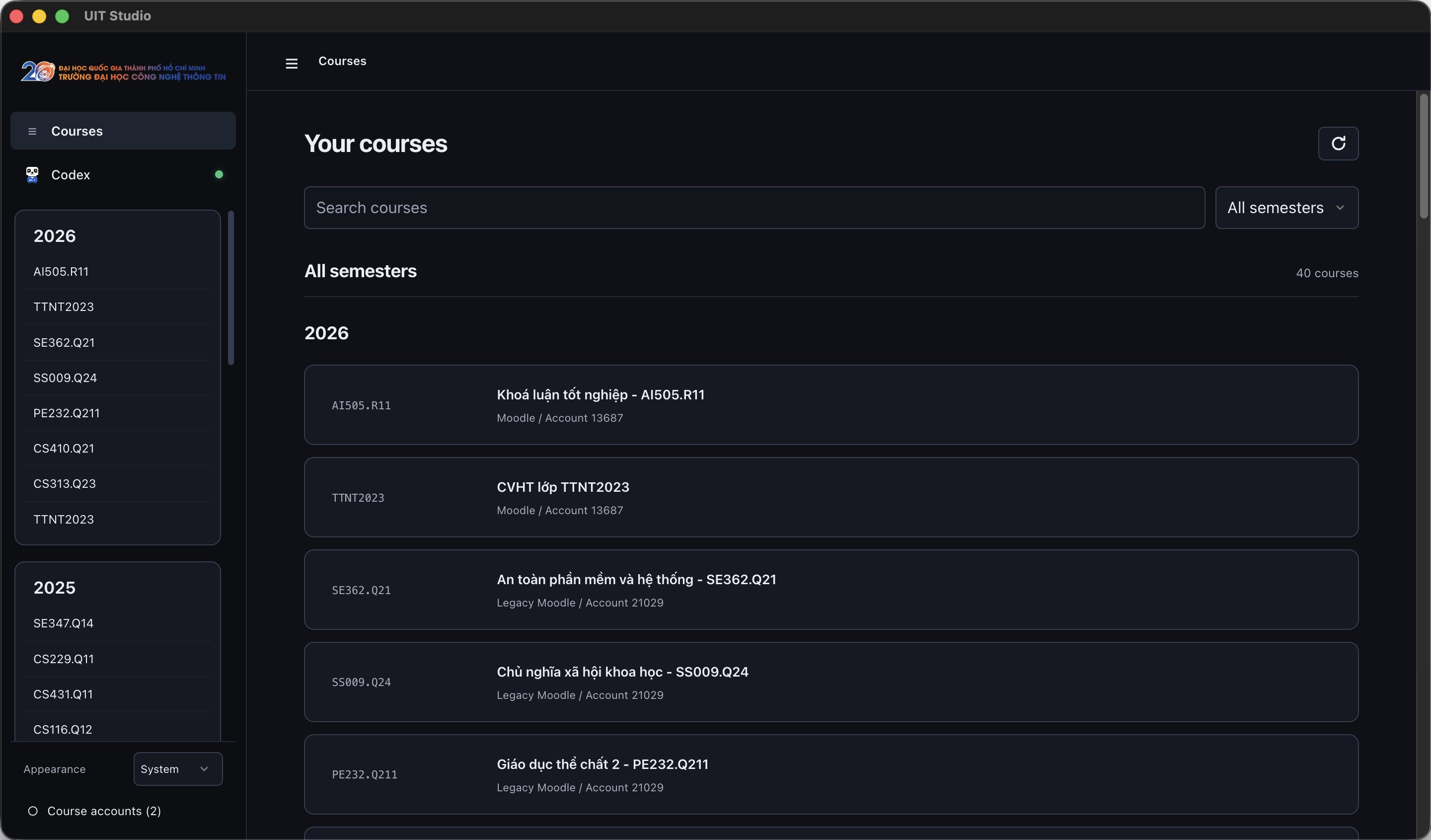Click the list icon beside Courses in sidebar
This screenshot has height=840, width=1431.
32,131
